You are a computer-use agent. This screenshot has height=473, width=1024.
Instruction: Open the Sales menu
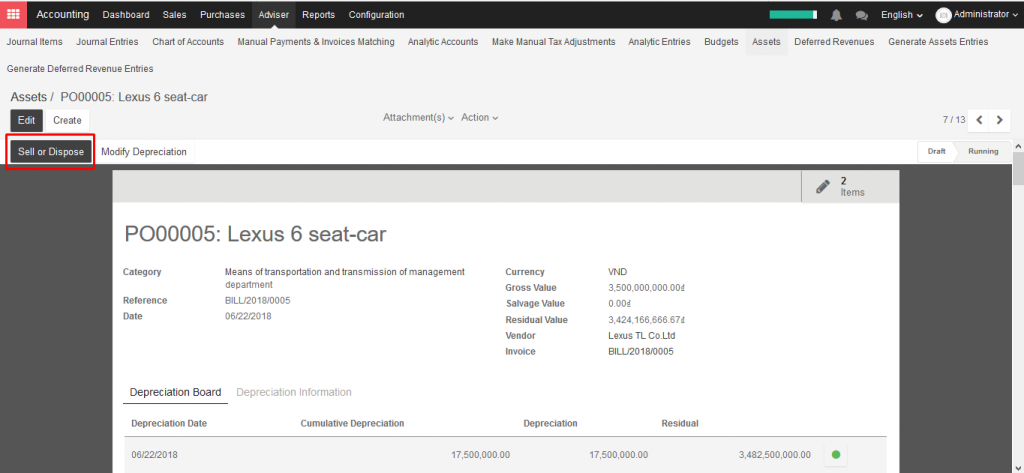[174, 14]
